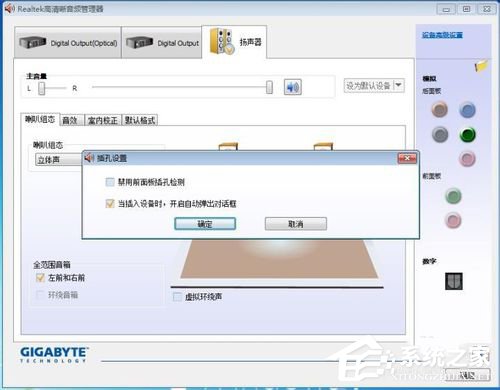Click the dark green active rear jack
The height and width of the screenshot is (390, 500).
click(x=467, y=135)
